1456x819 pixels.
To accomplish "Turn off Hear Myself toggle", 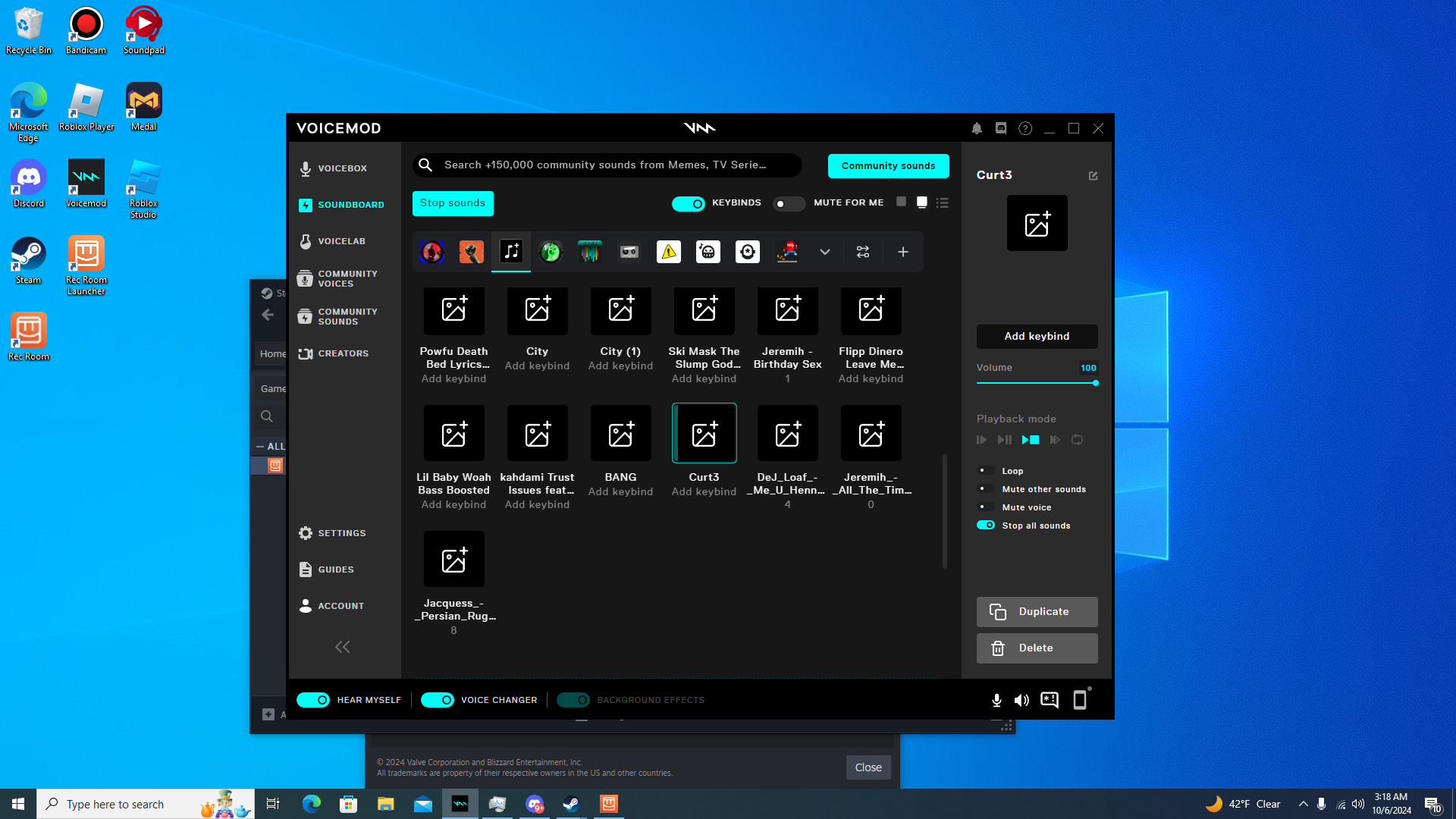I will point(313,700).
